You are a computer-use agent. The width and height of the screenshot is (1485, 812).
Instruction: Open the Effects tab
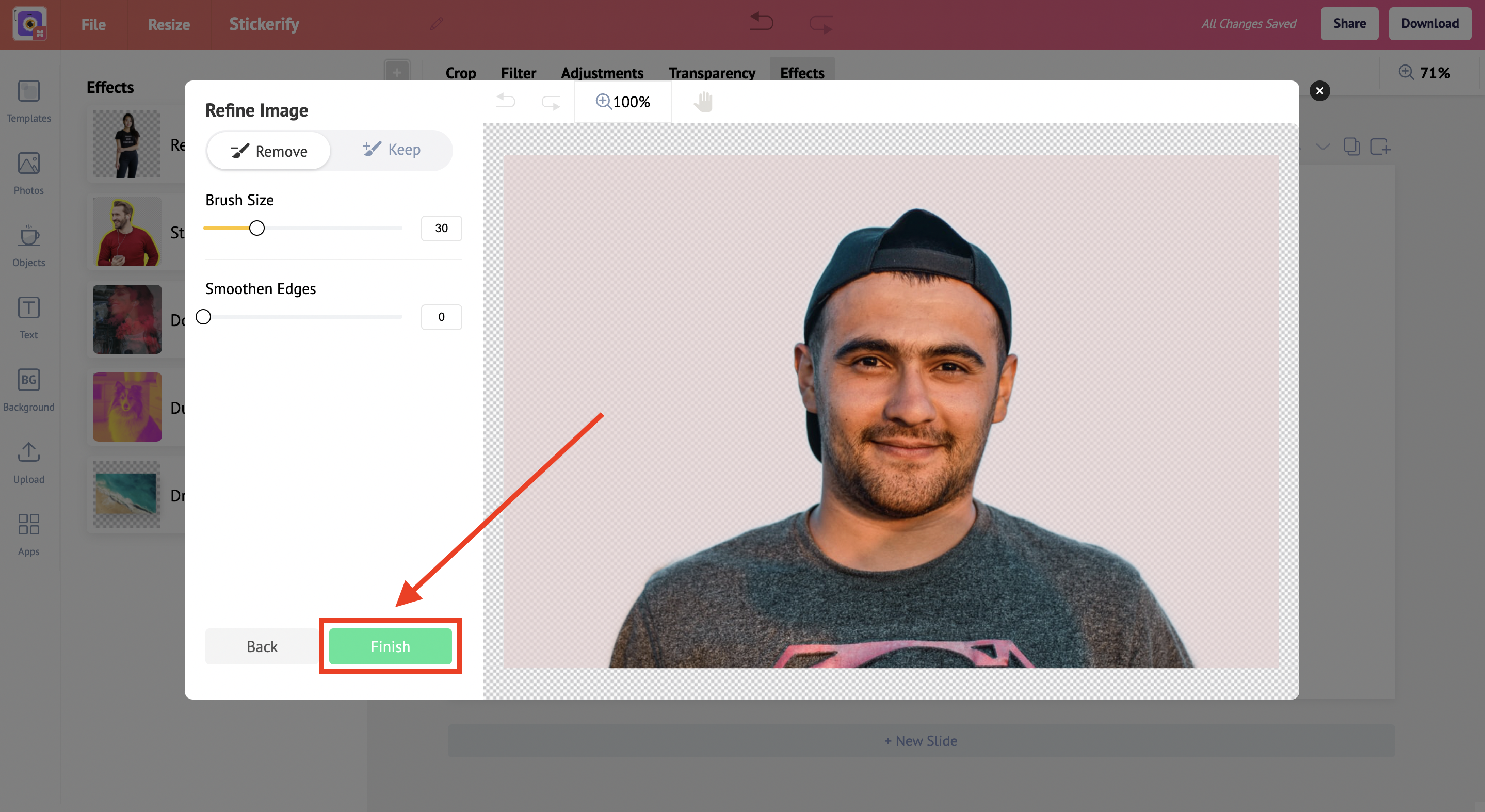coord(801,72)
